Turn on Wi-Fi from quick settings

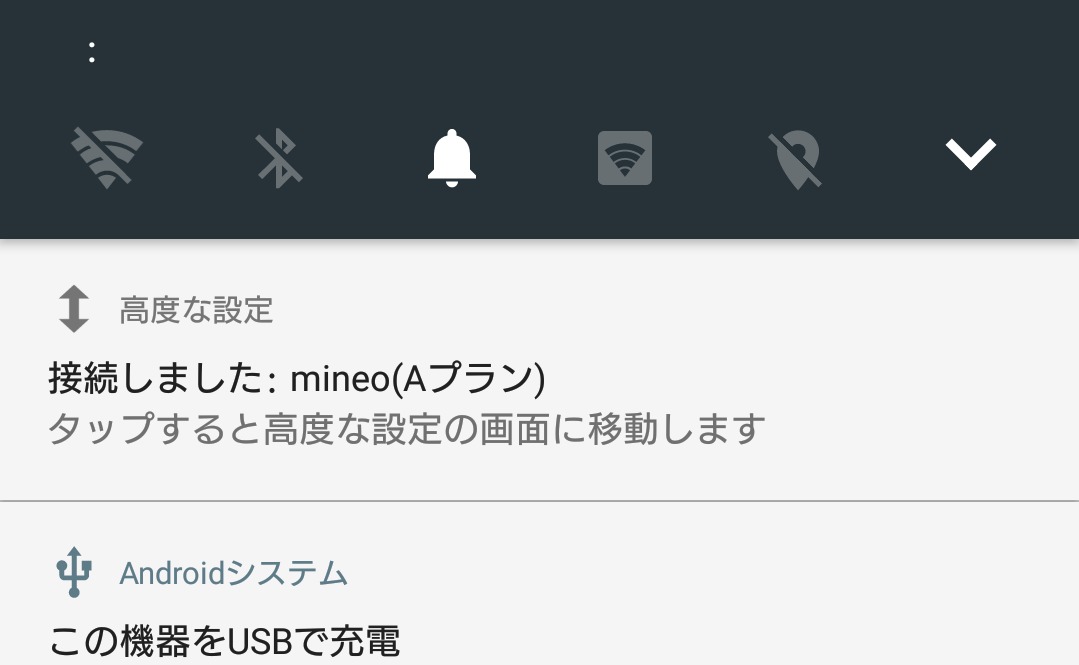click(x=107, y=158)
